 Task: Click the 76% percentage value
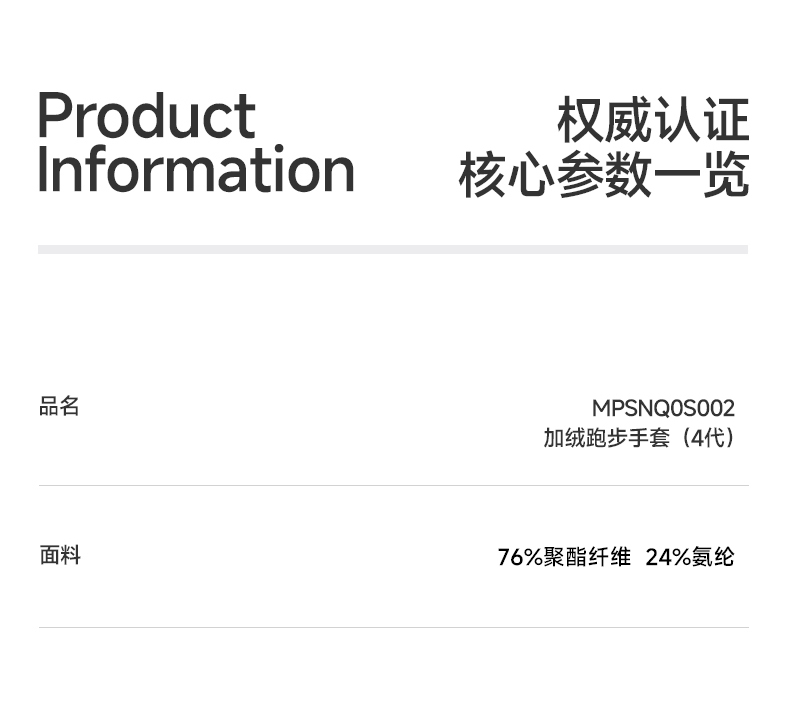[520, 557]
